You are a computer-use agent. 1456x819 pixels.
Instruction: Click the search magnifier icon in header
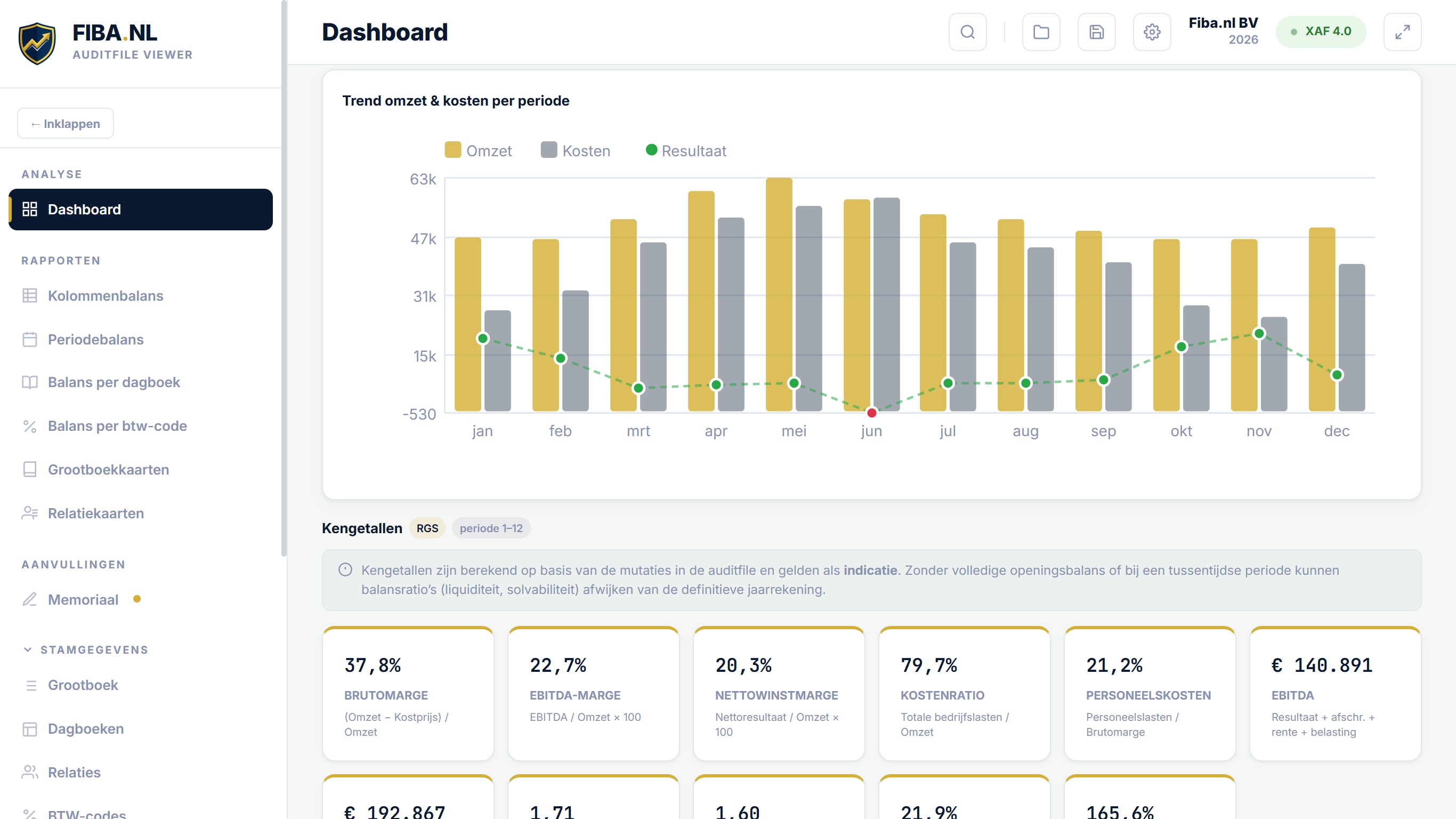point(968,32)
